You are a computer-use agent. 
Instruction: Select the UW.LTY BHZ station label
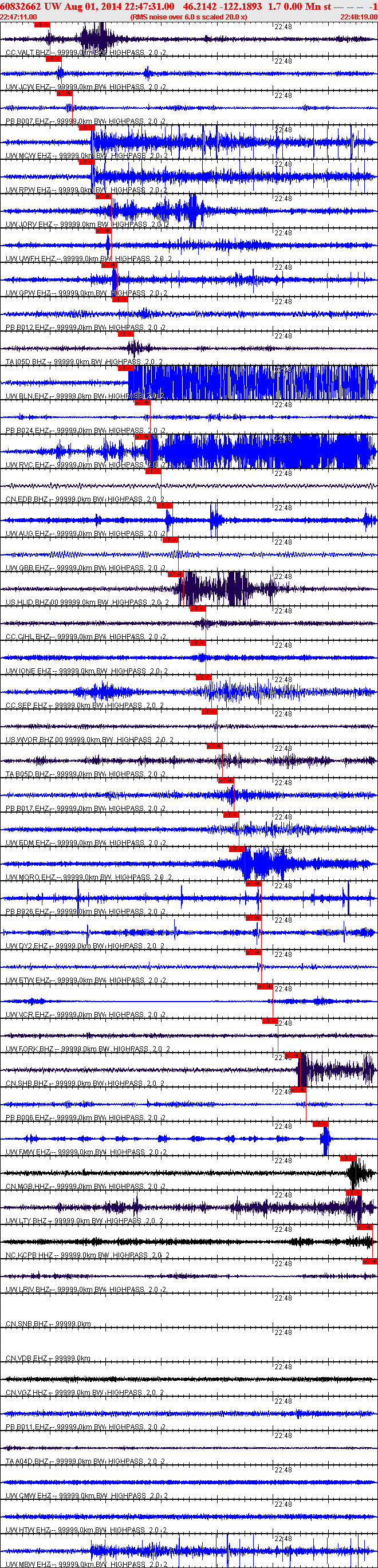[x=84, y=1221]
